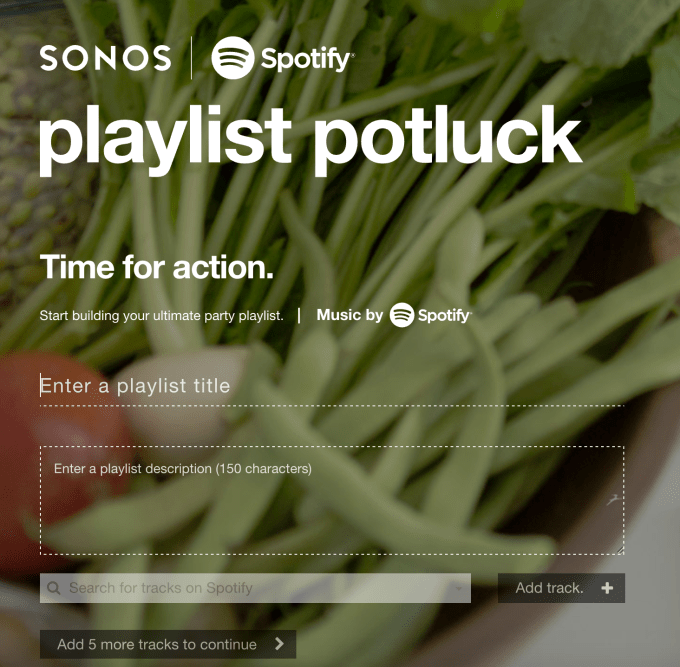Click the Start building your ultimate party playlist text
Viewport: 680px width, 667px height.
point(161,316)
